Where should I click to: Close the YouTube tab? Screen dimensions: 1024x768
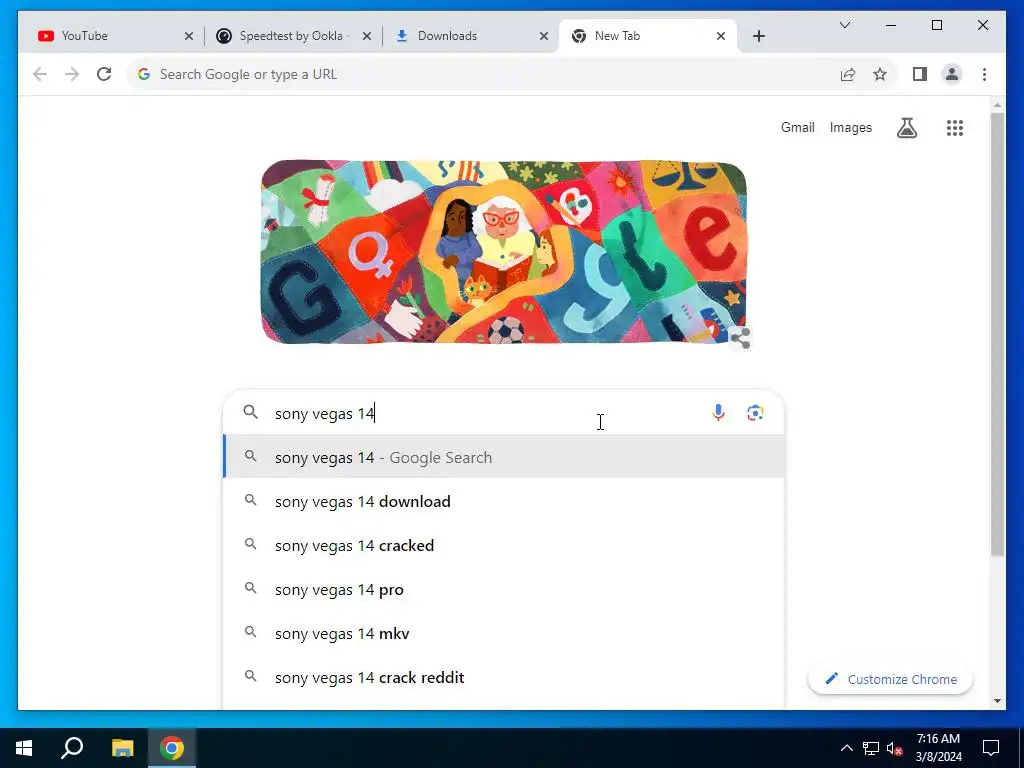coord(189,36)
